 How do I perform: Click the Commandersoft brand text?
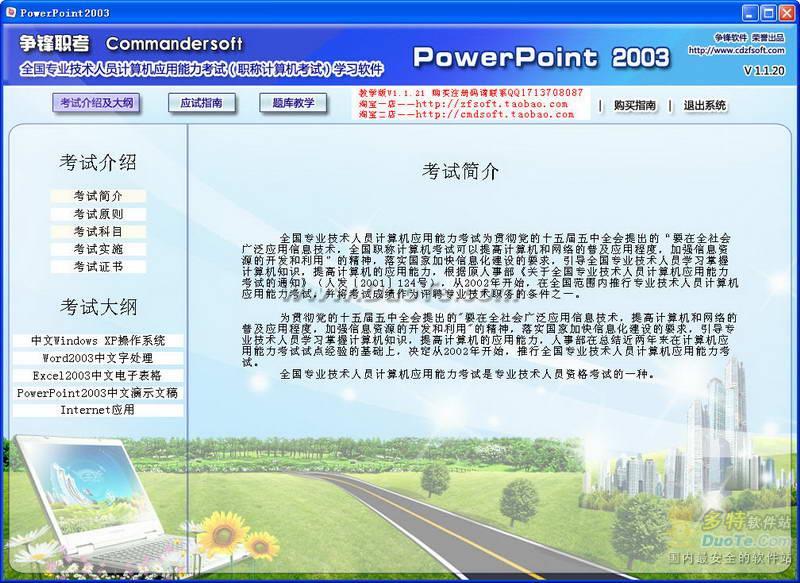pos(174,44)
